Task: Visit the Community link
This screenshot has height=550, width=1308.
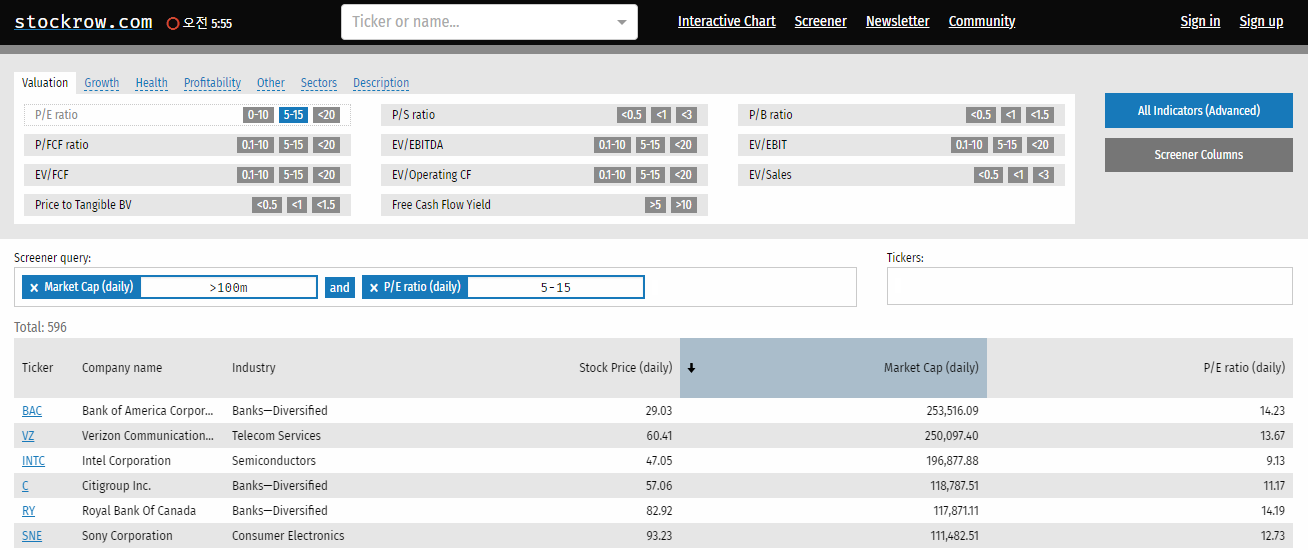Action: click(982, 21)
